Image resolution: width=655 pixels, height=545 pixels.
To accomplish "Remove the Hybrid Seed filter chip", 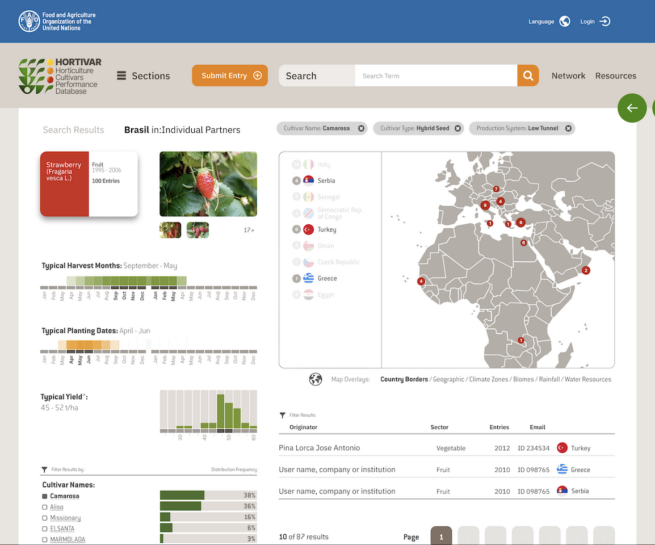I will click(x=458, y=128).
